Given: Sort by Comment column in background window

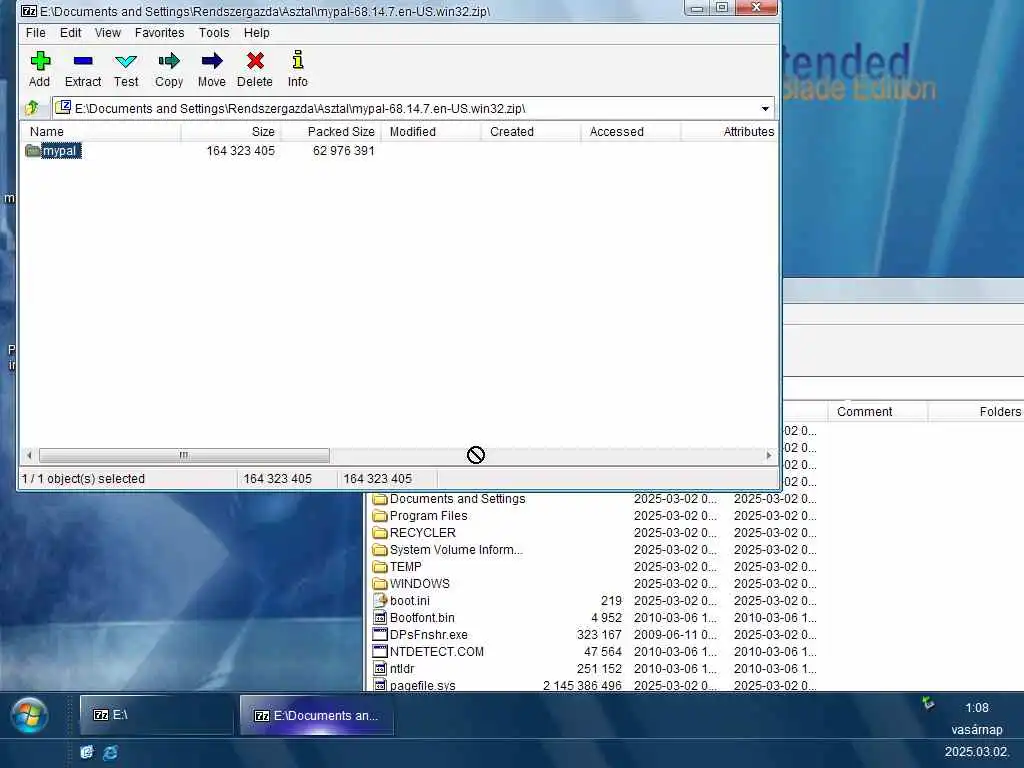Looking at the screenshot, I should coord(877,411).
